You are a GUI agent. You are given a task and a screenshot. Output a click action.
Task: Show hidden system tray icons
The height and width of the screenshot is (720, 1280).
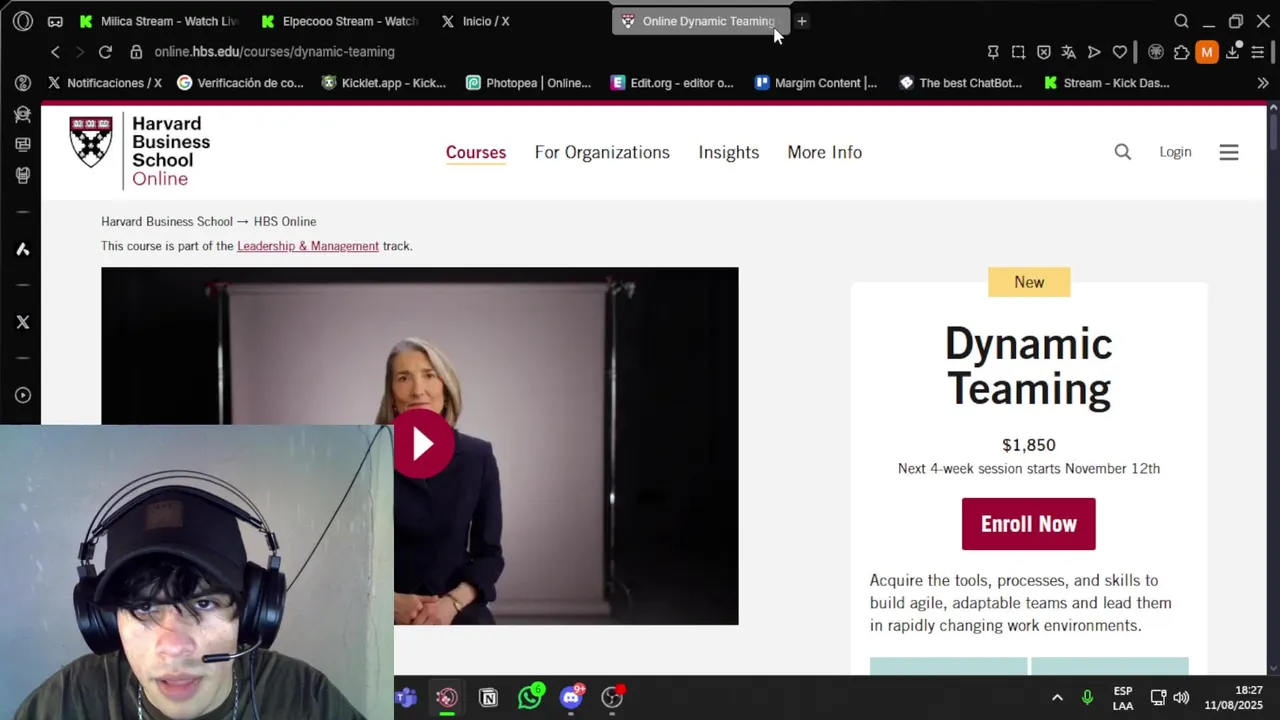1057,698
